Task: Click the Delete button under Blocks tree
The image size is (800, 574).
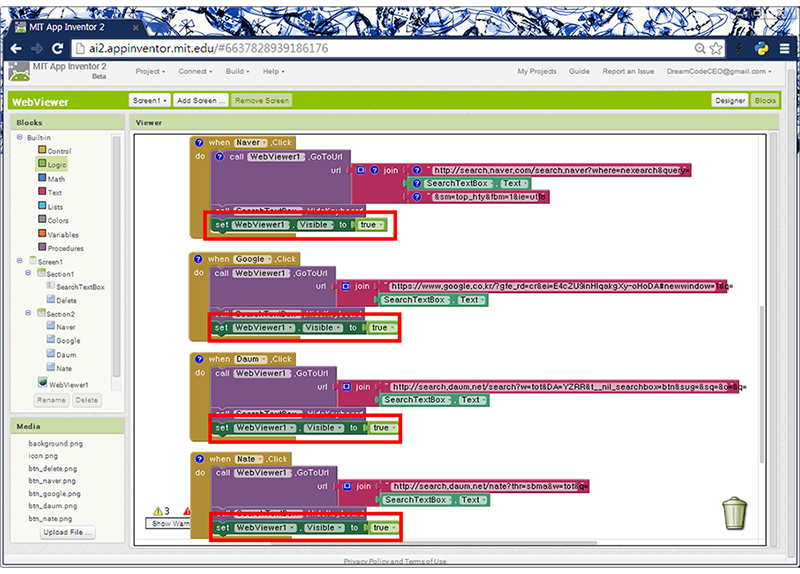Action: pyautogui.click(x=87, y=400)
